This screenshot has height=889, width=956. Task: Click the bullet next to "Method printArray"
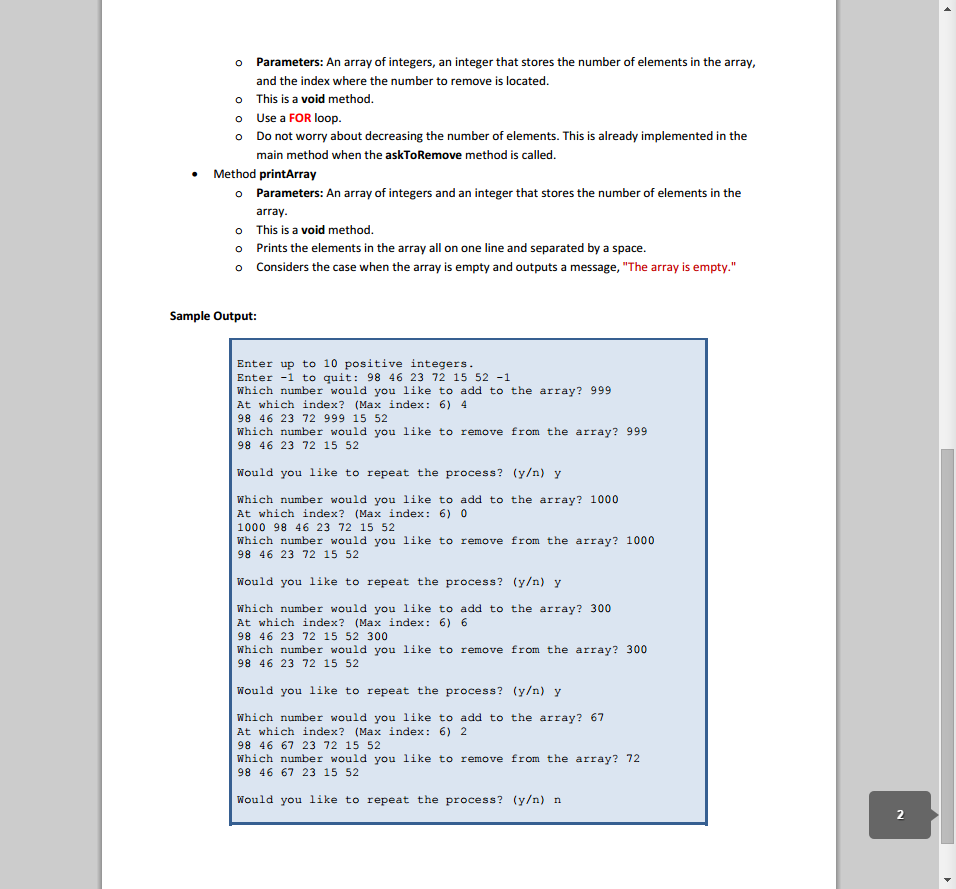click(x=193, y=173)
